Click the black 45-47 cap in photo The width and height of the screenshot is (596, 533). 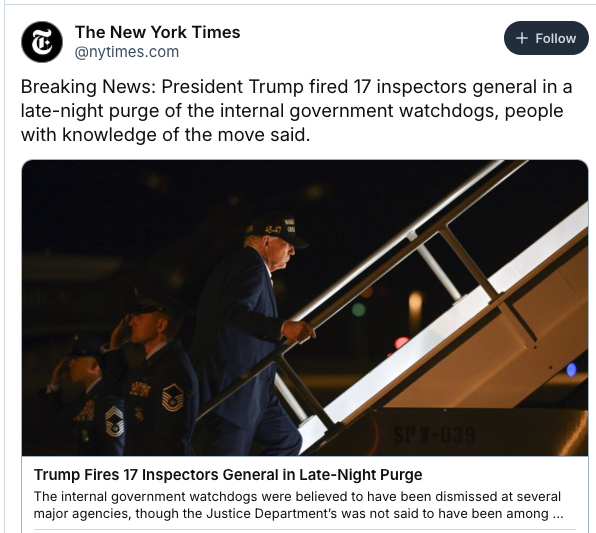277,230
